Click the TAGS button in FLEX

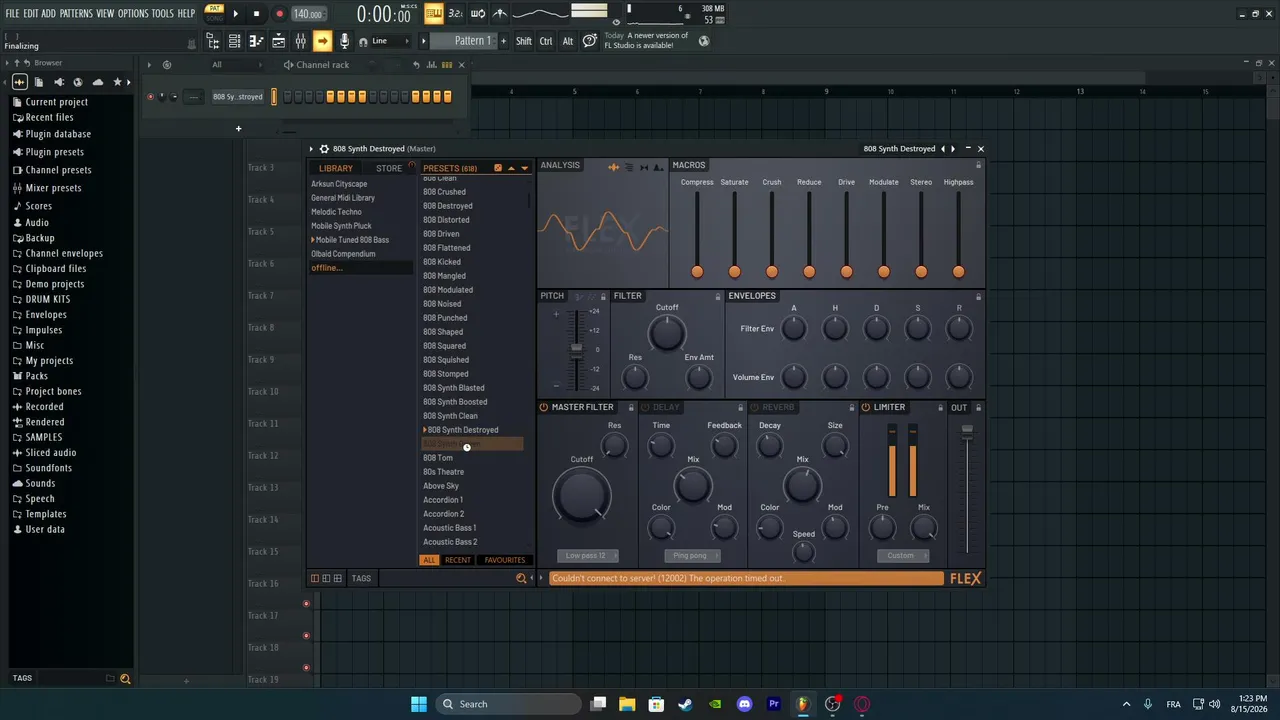coord(361,578)
